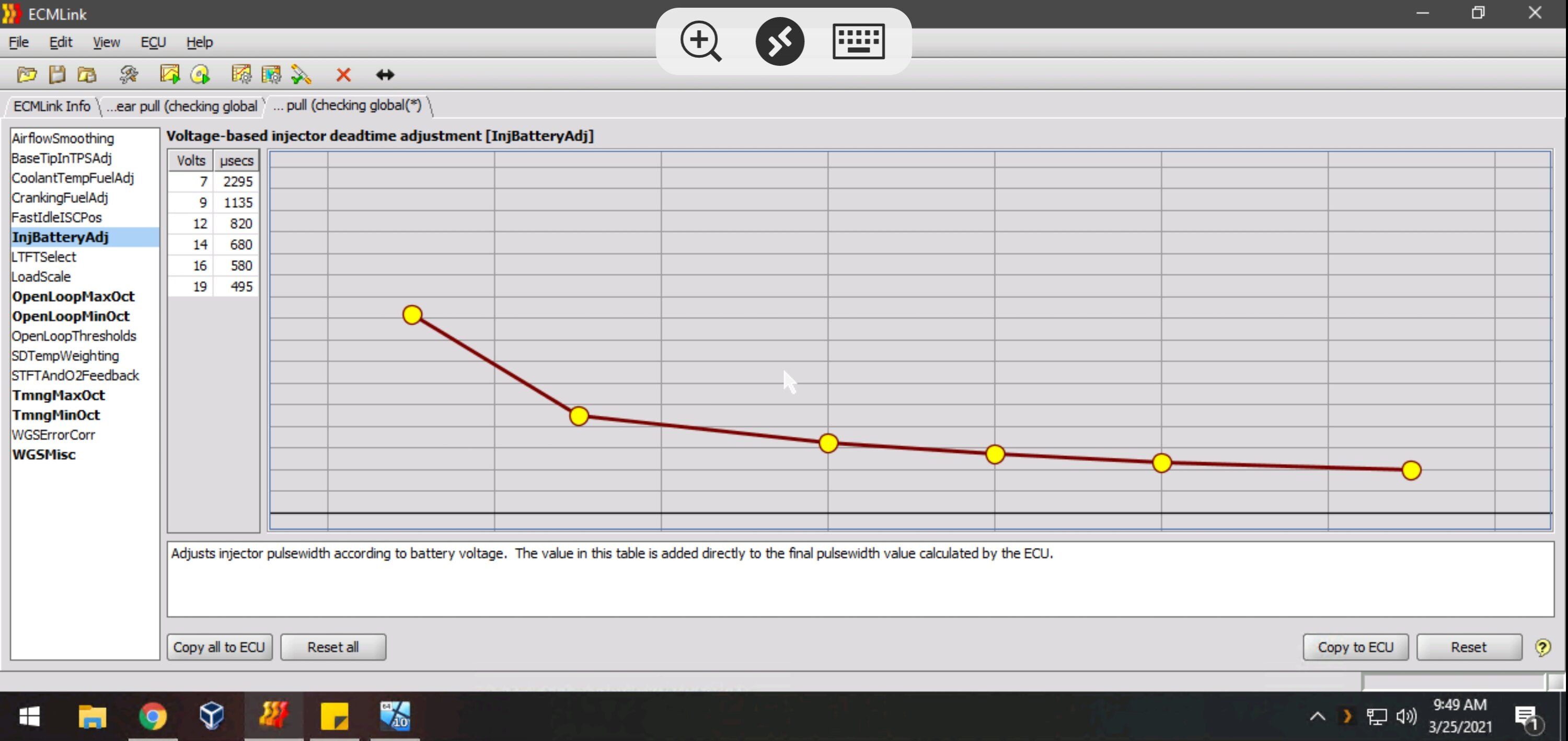Click the red X toolbar icon

[343, 75]
